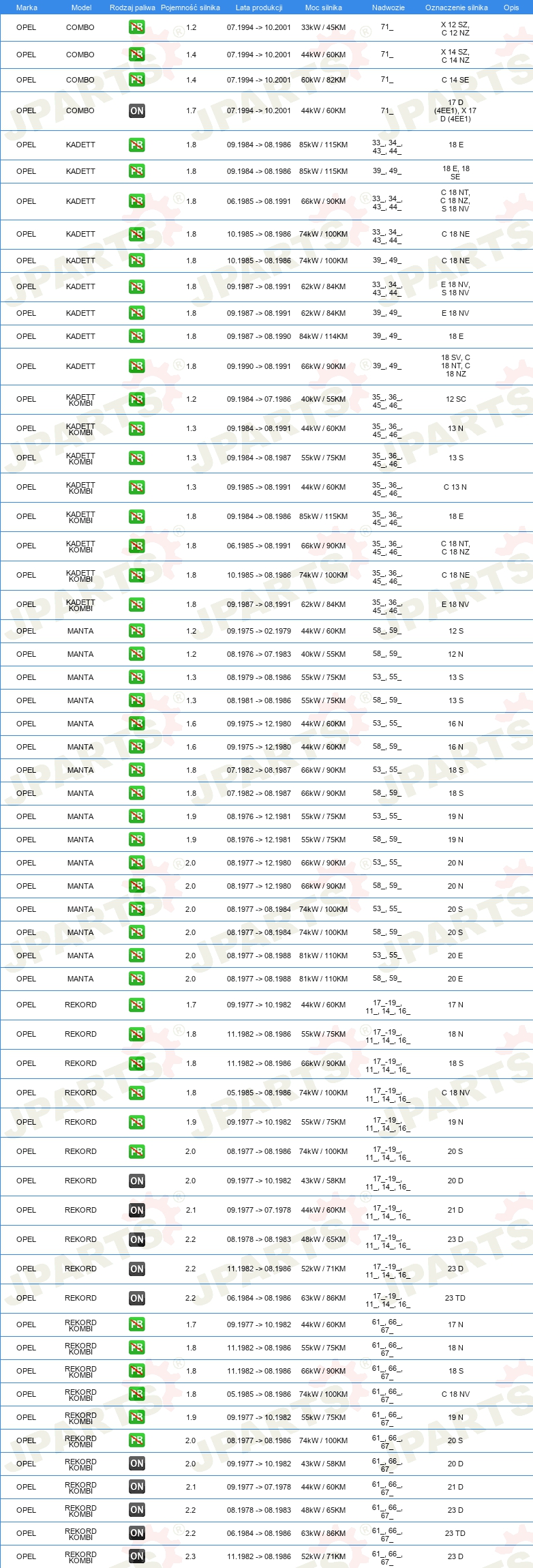Select the '18 SV, C 18 NT, C 18 NZ' cell
The height and width of the screenshot is (1568, 533).
point(455,366)
